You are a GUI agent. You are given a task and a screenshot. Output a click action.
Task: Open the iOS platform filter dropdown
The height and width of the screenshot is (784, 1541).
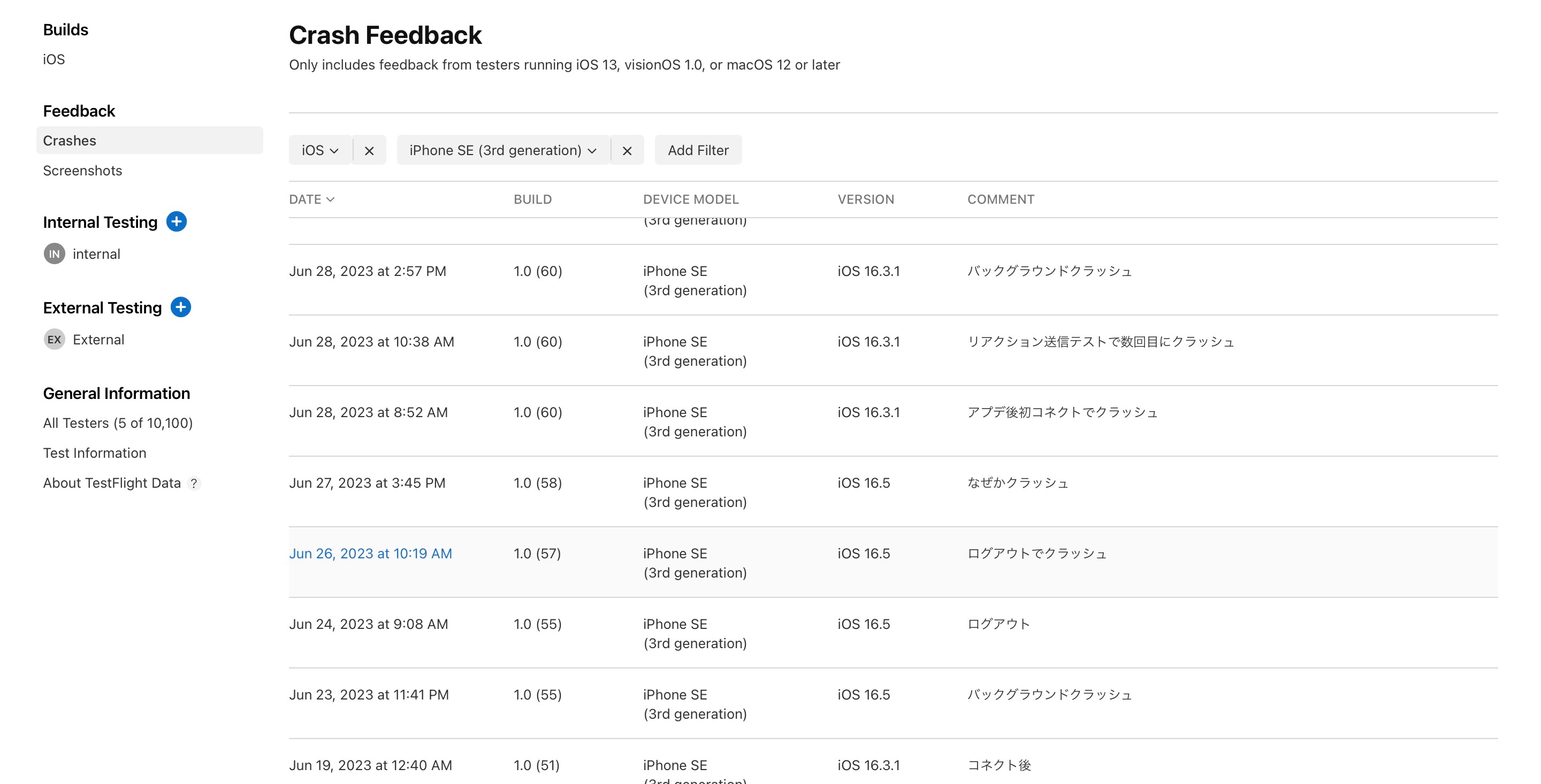pyautogui.click(x=320, y=150)
